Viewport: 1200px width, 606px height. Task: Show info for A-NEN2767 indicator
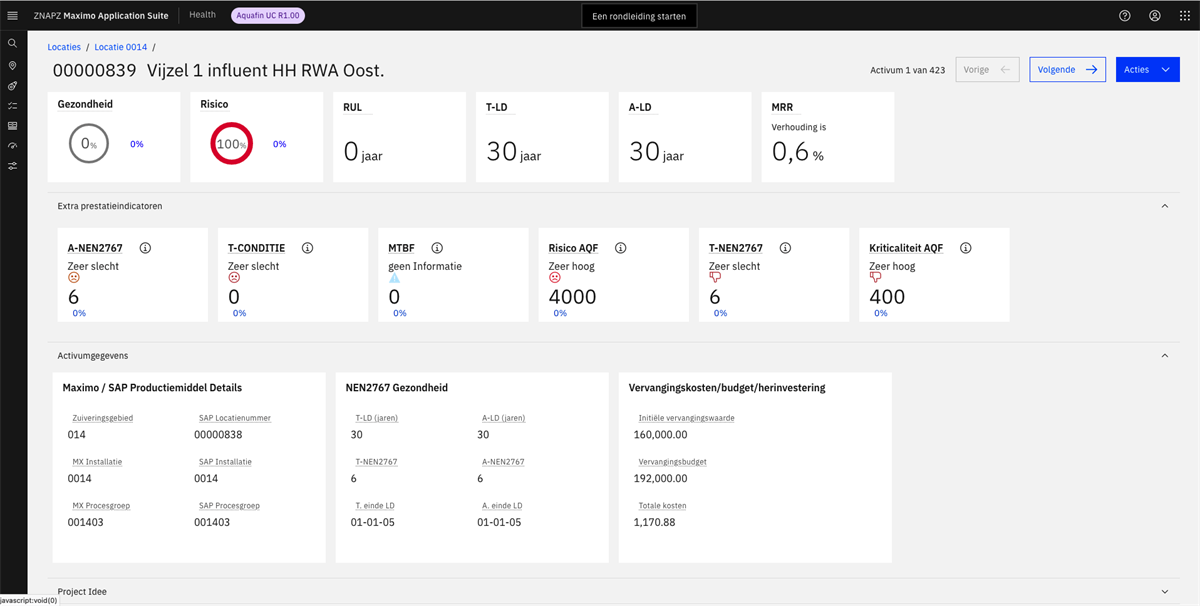point(145,248)
